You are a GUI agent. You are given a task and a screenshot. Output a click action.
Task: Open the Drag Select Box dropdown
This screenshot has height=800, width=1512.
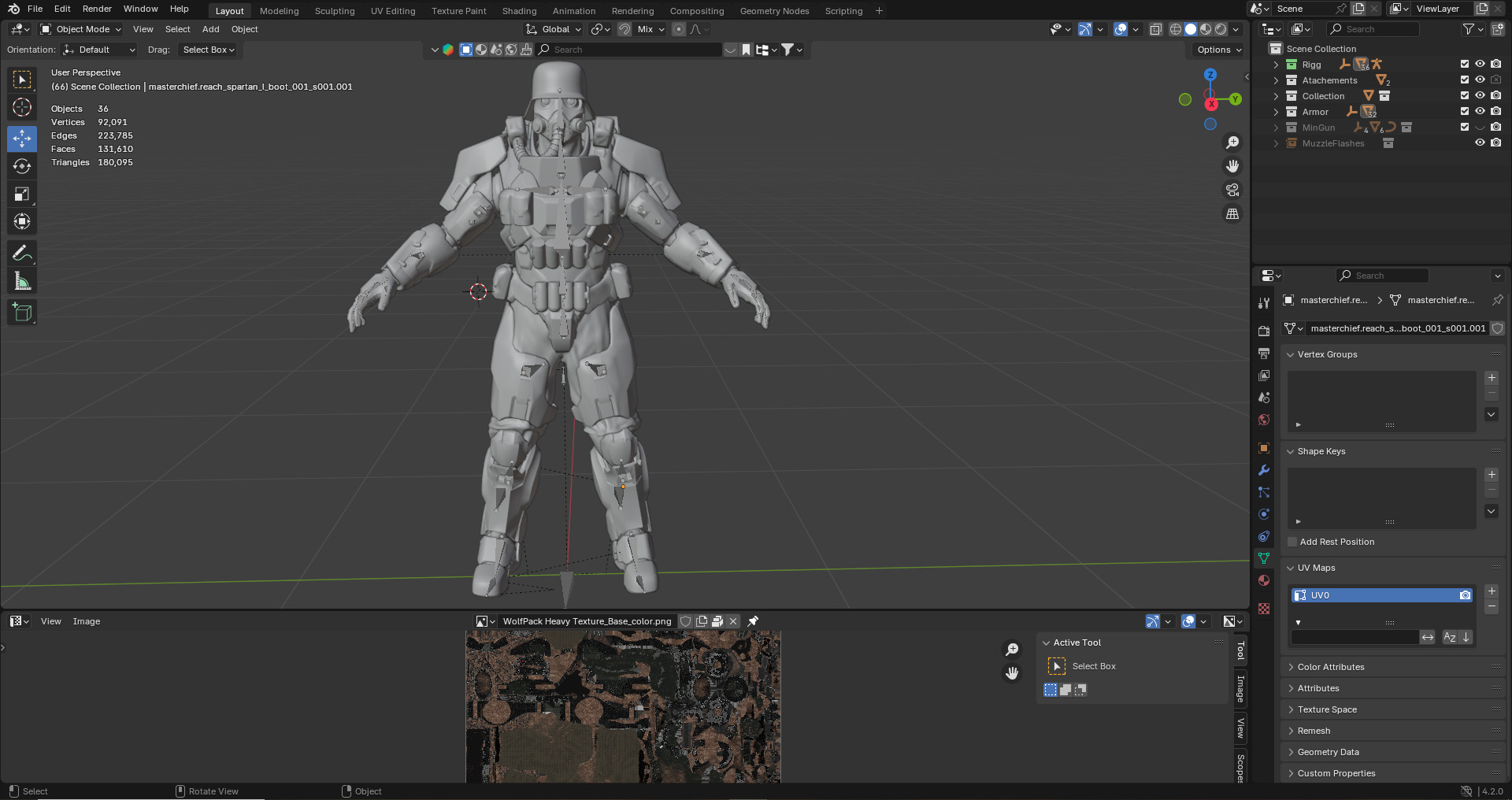(x=209, y=50)
